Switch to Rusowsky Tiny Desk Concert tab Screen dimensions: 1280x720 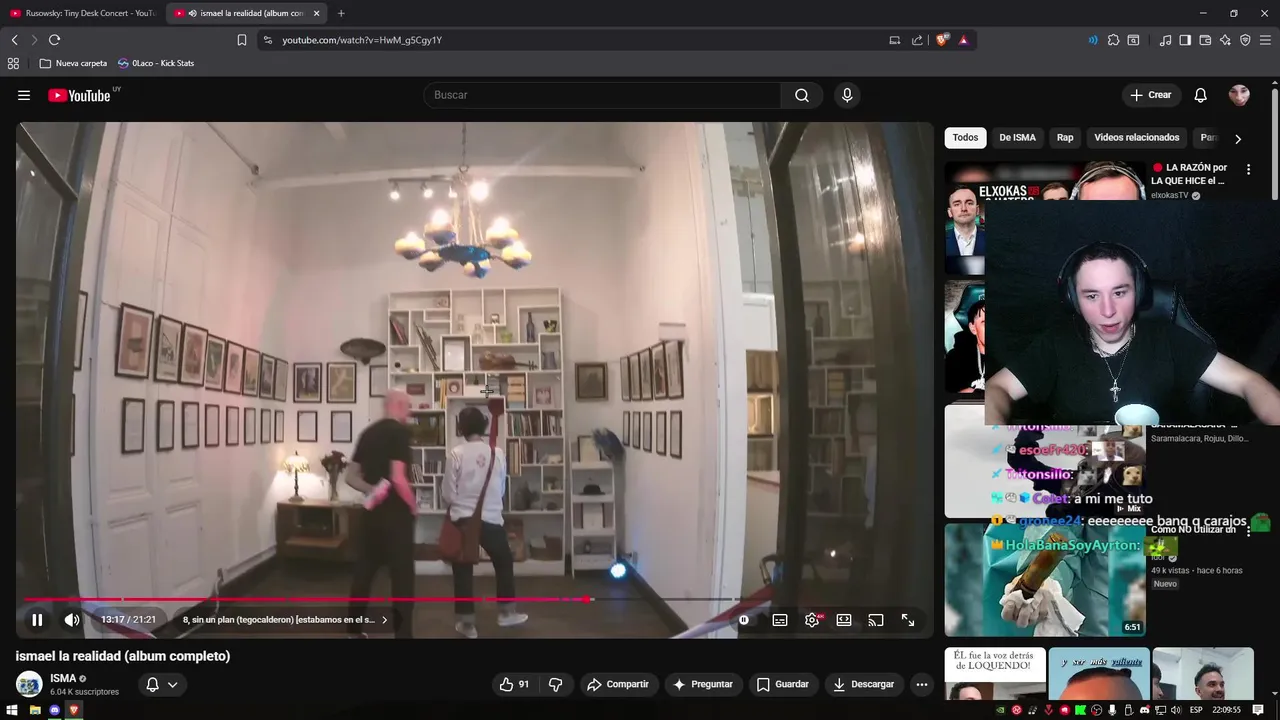click(82, 13)
